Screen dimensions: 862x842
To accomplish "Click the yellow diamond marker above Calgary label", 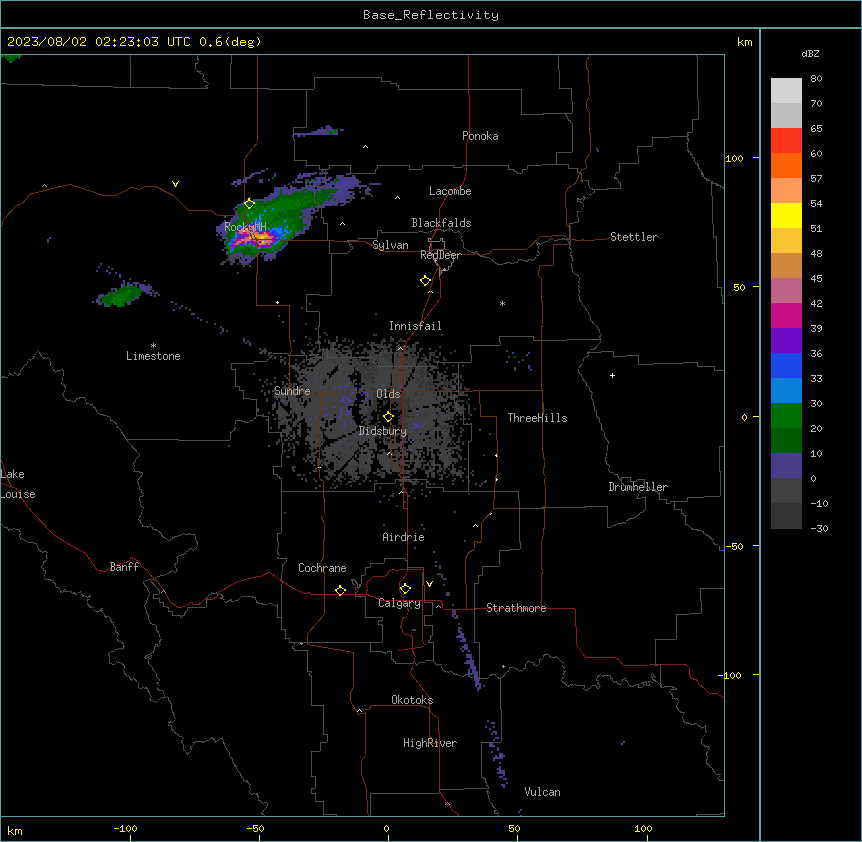I will [x=405, y=589].
